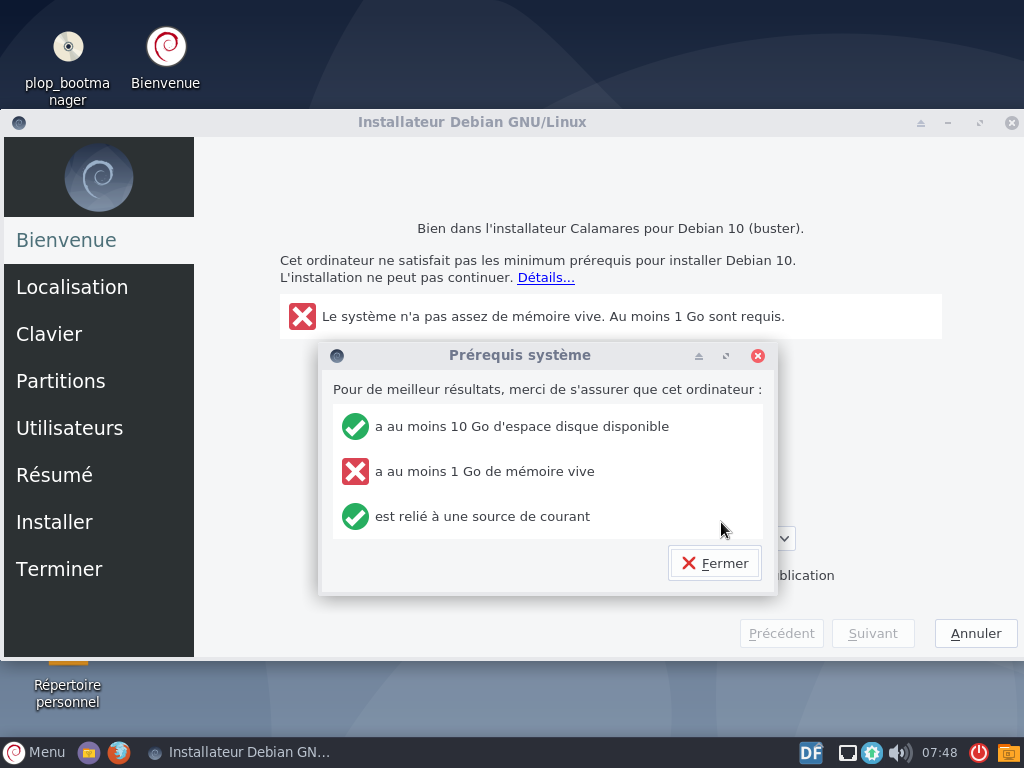Screen dimensions: 1024x768
Task: Click the Suivant button
Action: coord(873,633)
